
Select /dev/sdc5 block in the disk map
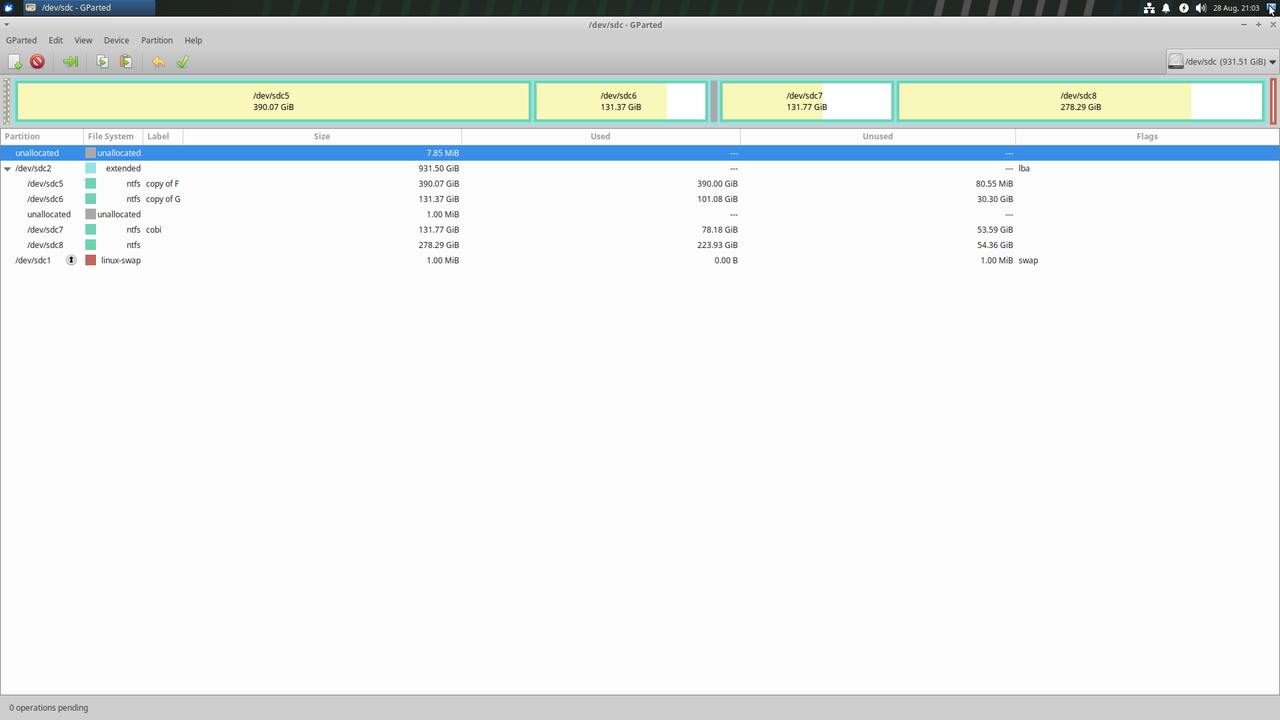point(273,101)
